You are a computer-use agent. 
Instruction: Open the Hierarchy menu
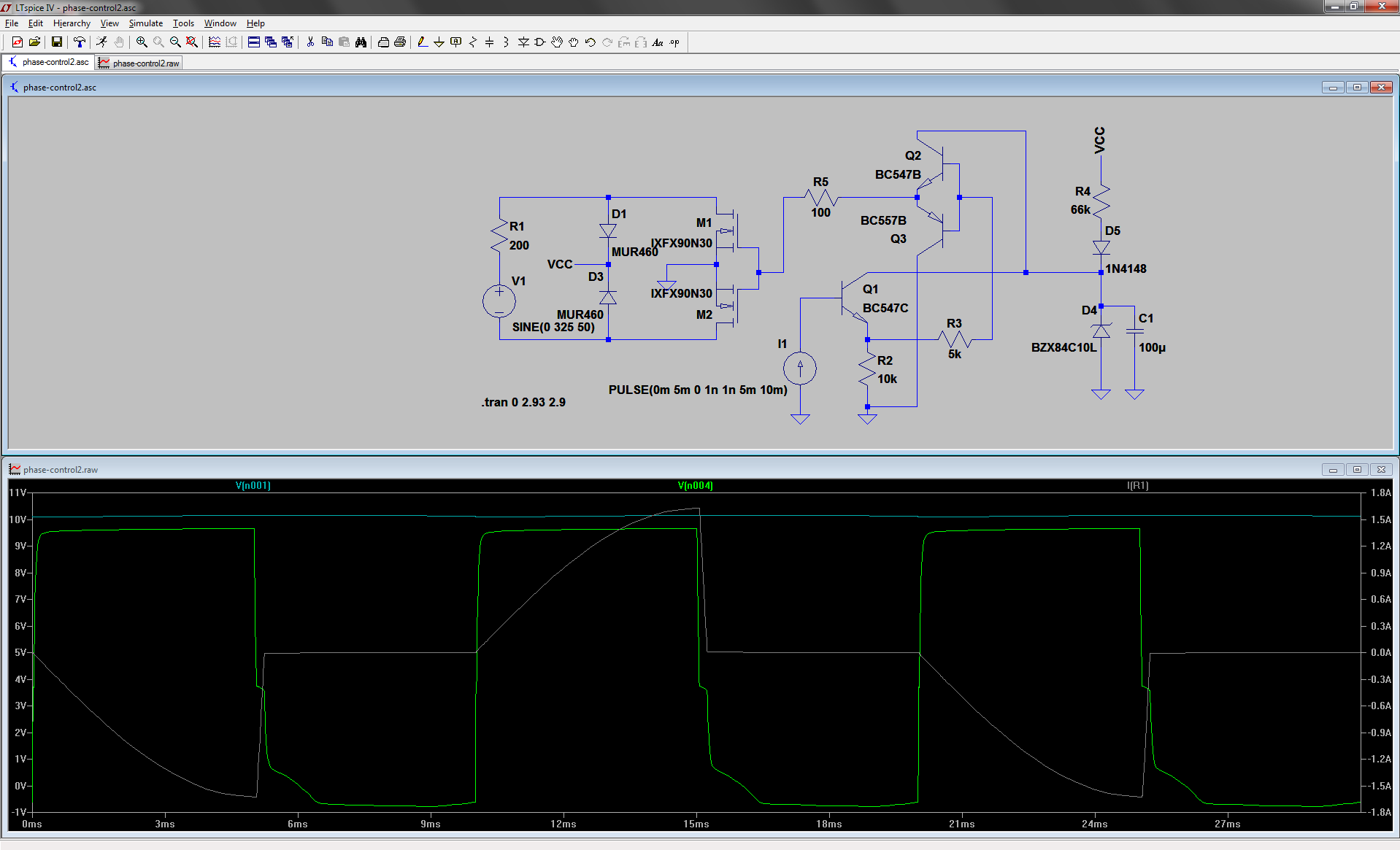pos(72,23)
